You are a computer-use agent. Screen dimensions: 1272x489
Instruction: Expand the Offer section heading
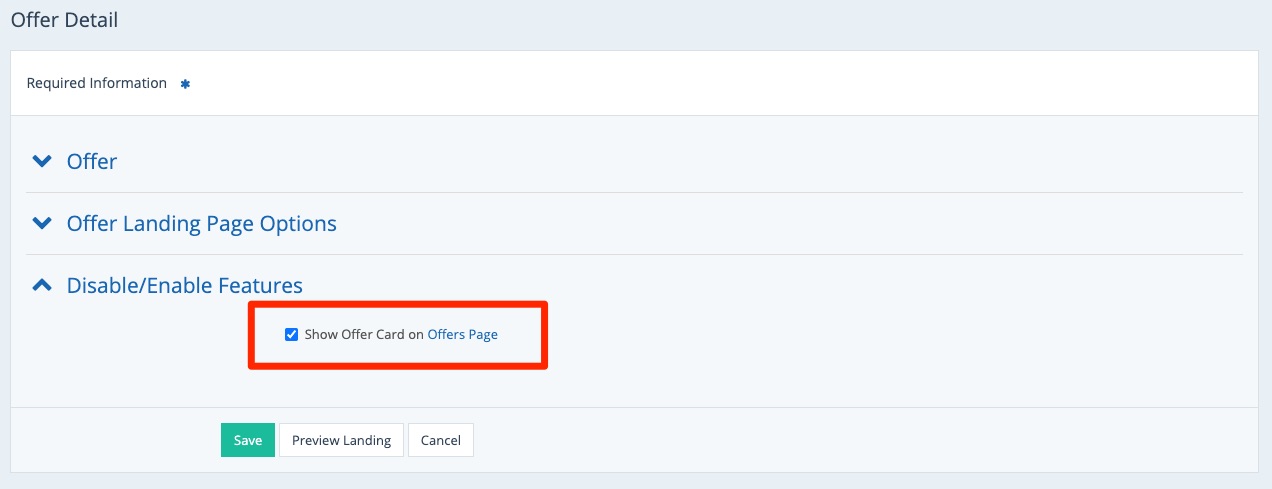(92, 161)
